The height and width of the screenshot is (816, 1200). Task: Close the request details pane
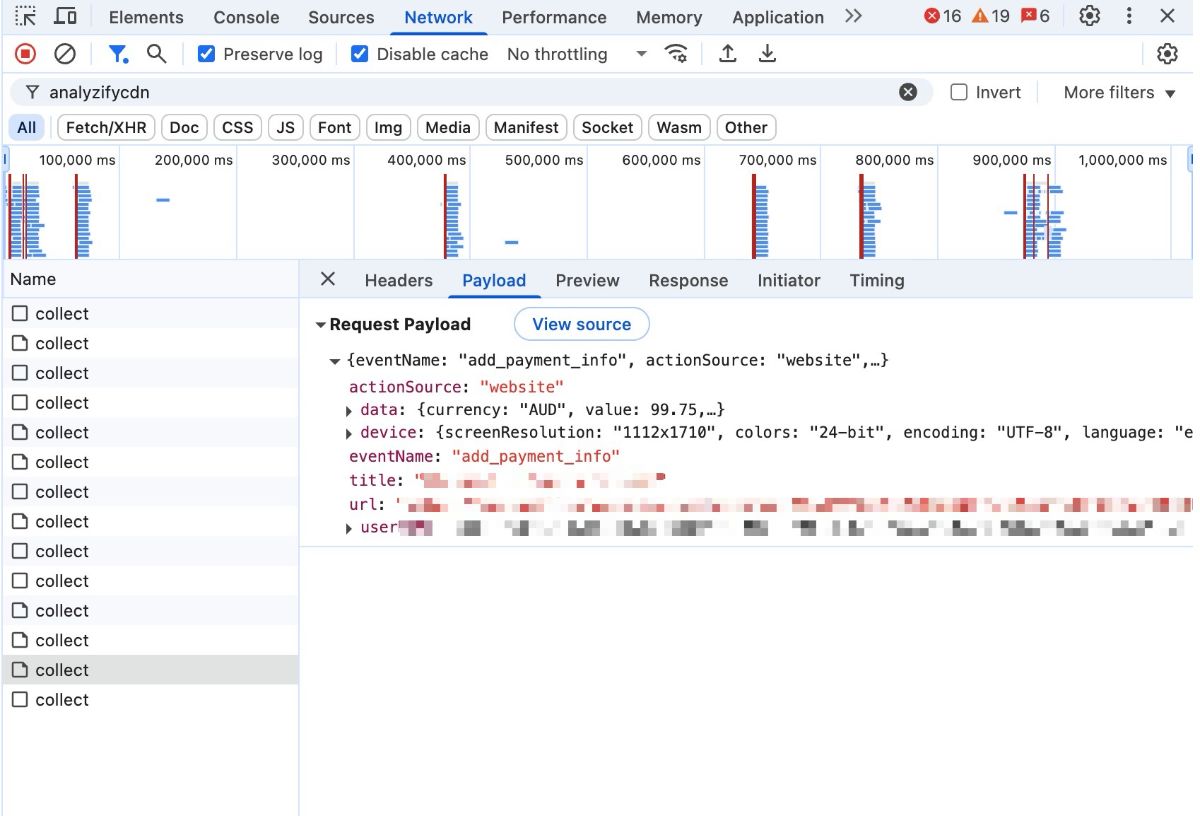coord(327,280)
